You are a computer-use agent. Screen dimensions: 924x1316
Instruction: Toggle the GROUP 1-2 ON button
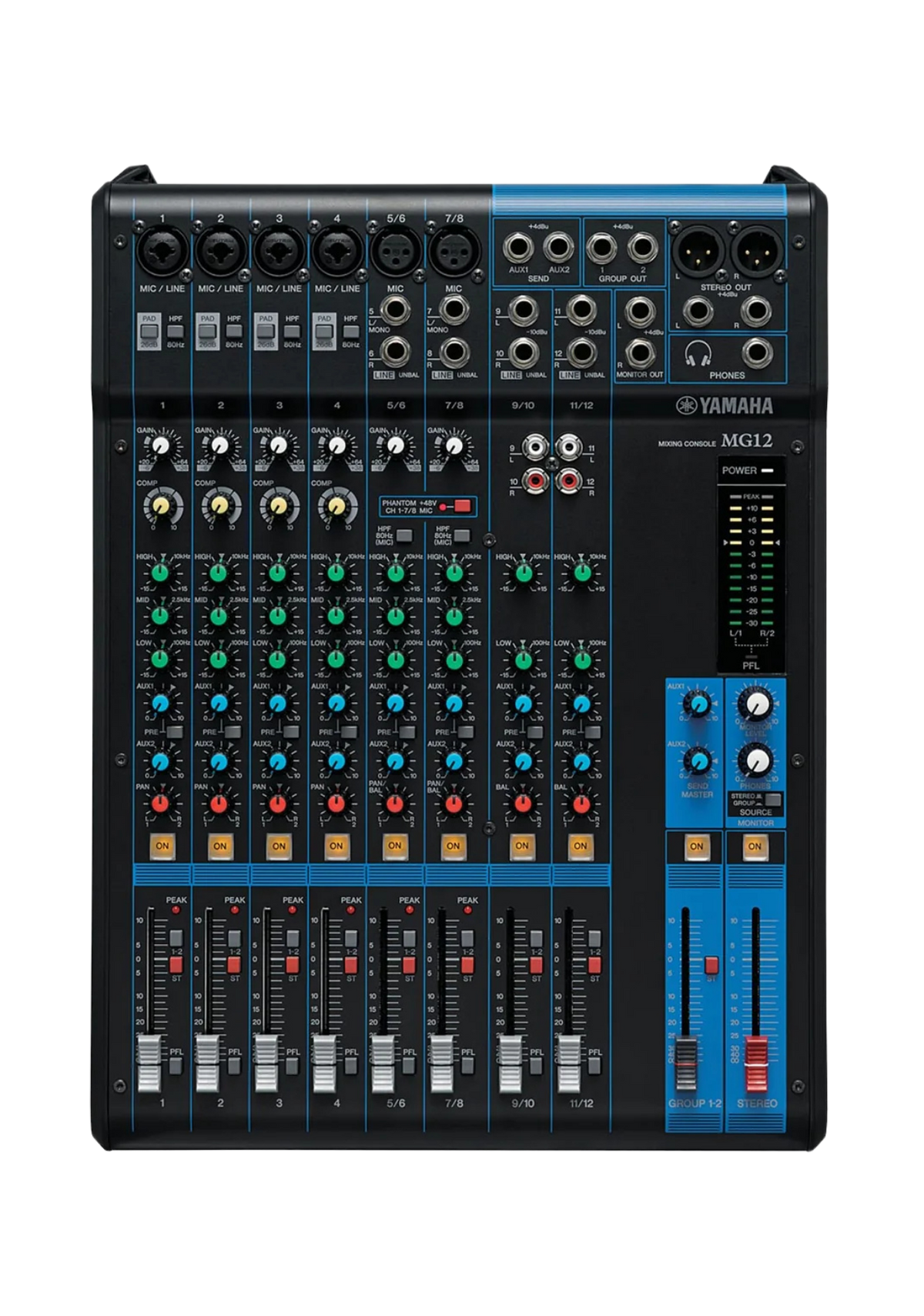pyautogui.click(x=696, y=846)
